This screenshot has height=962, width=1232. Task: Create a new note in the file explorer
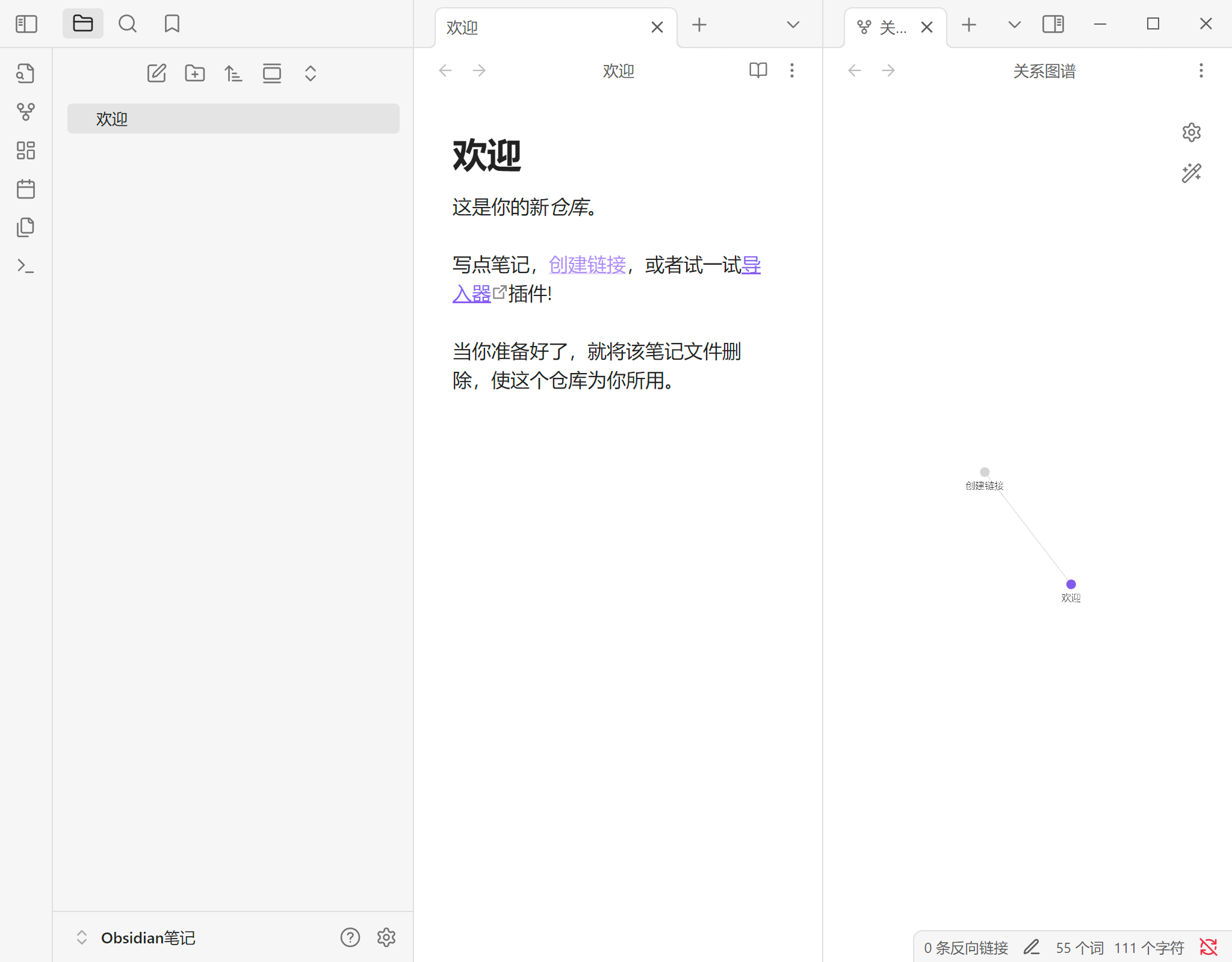point(156,73)
